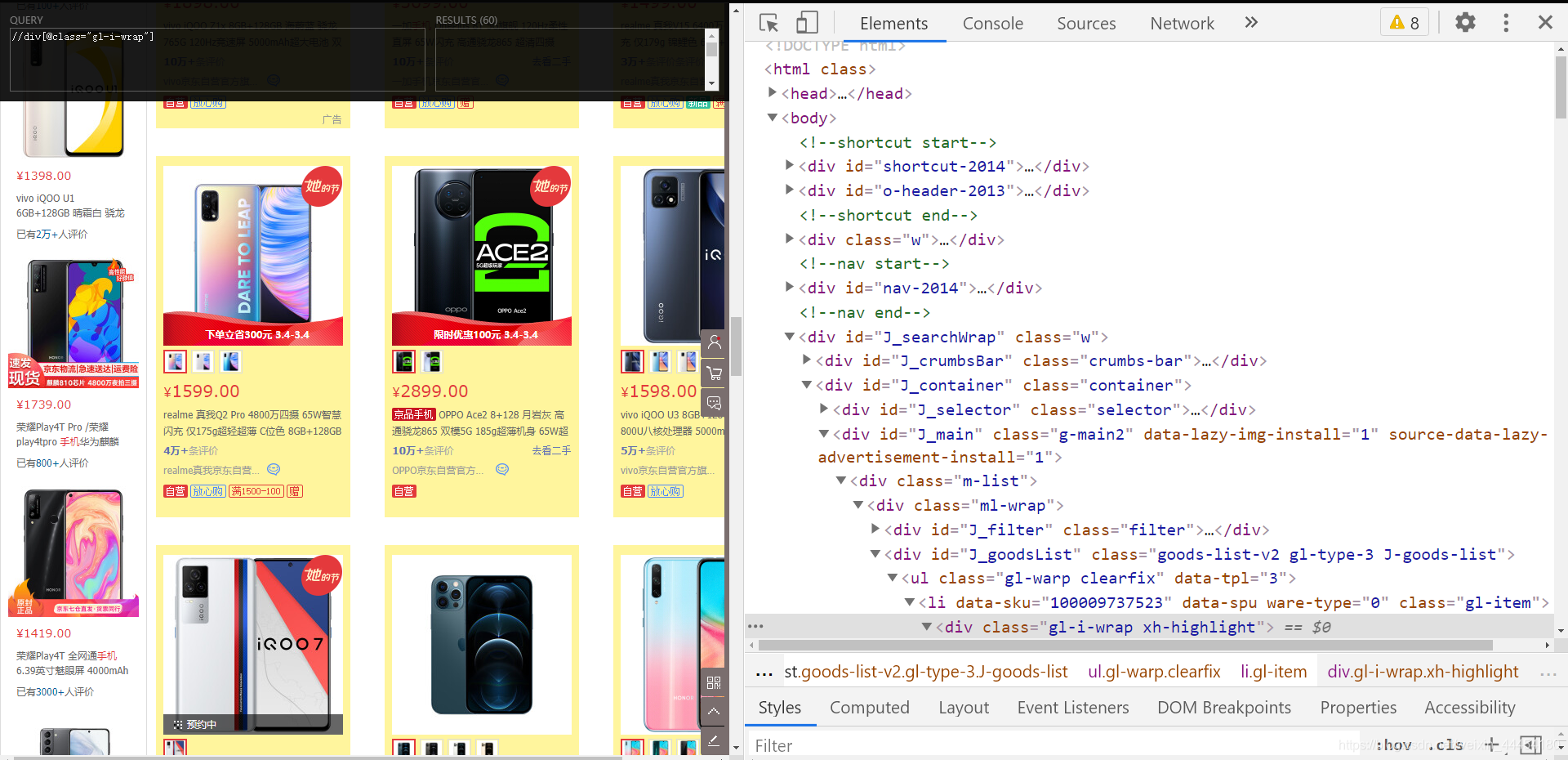Open the chat message icon on page sidebar
The height and width of the screenshot is (760, 1568).
715,404
